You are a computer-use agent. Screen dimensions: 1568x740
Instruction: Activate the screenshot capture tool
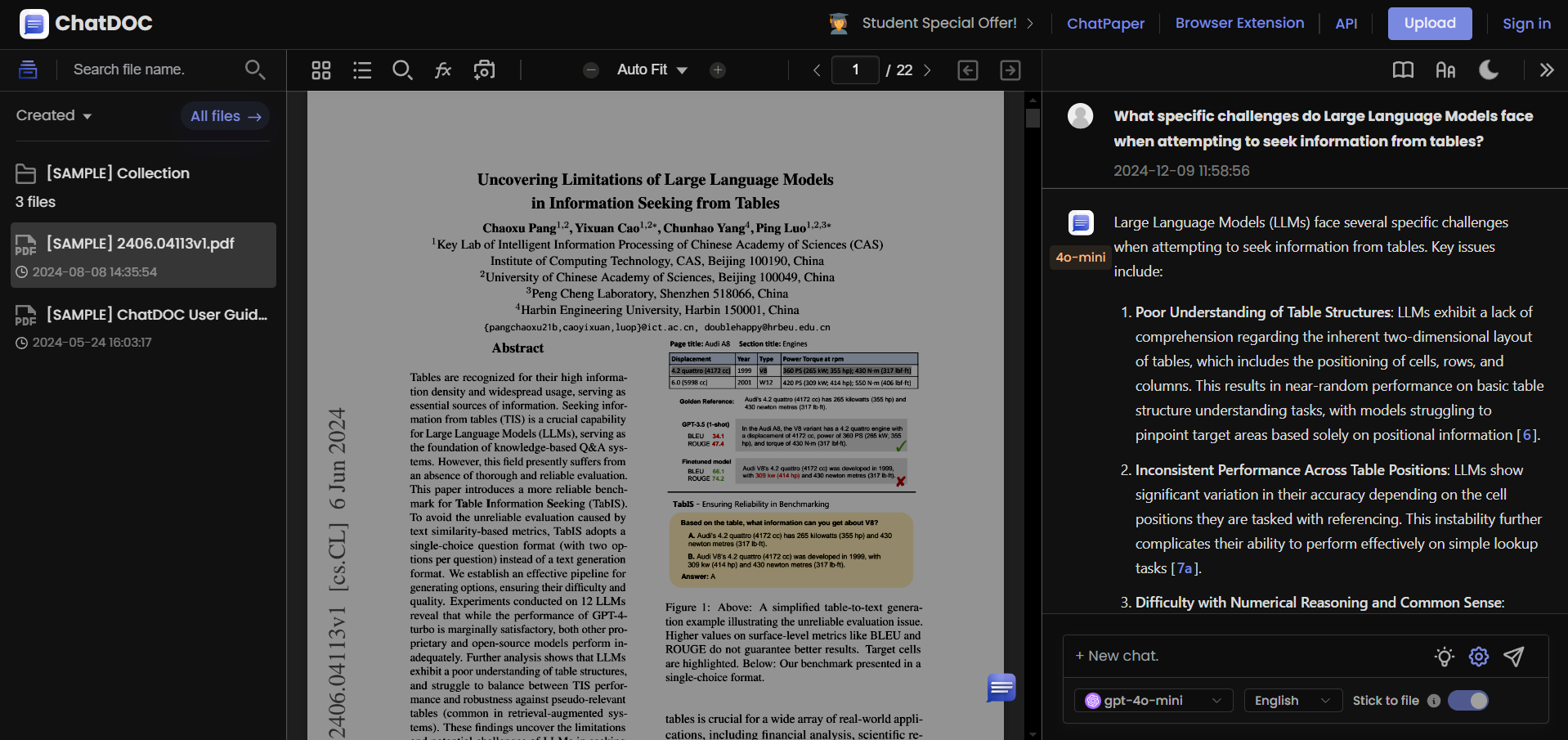[484, 70]
